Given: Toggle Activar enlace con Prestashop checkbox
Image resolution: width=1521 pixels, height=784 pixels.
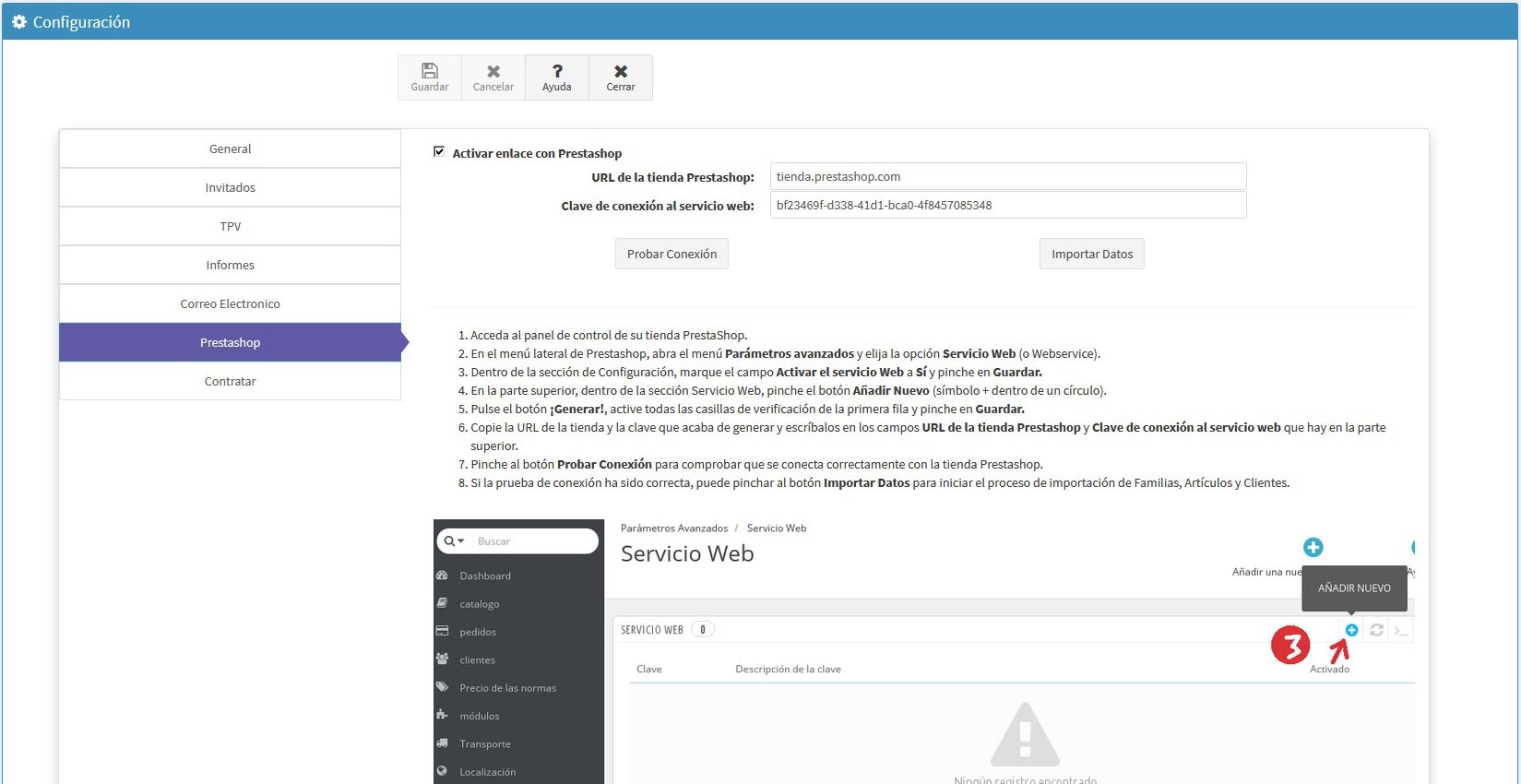Looking at the screenshot, I should [x=439, y=151].
